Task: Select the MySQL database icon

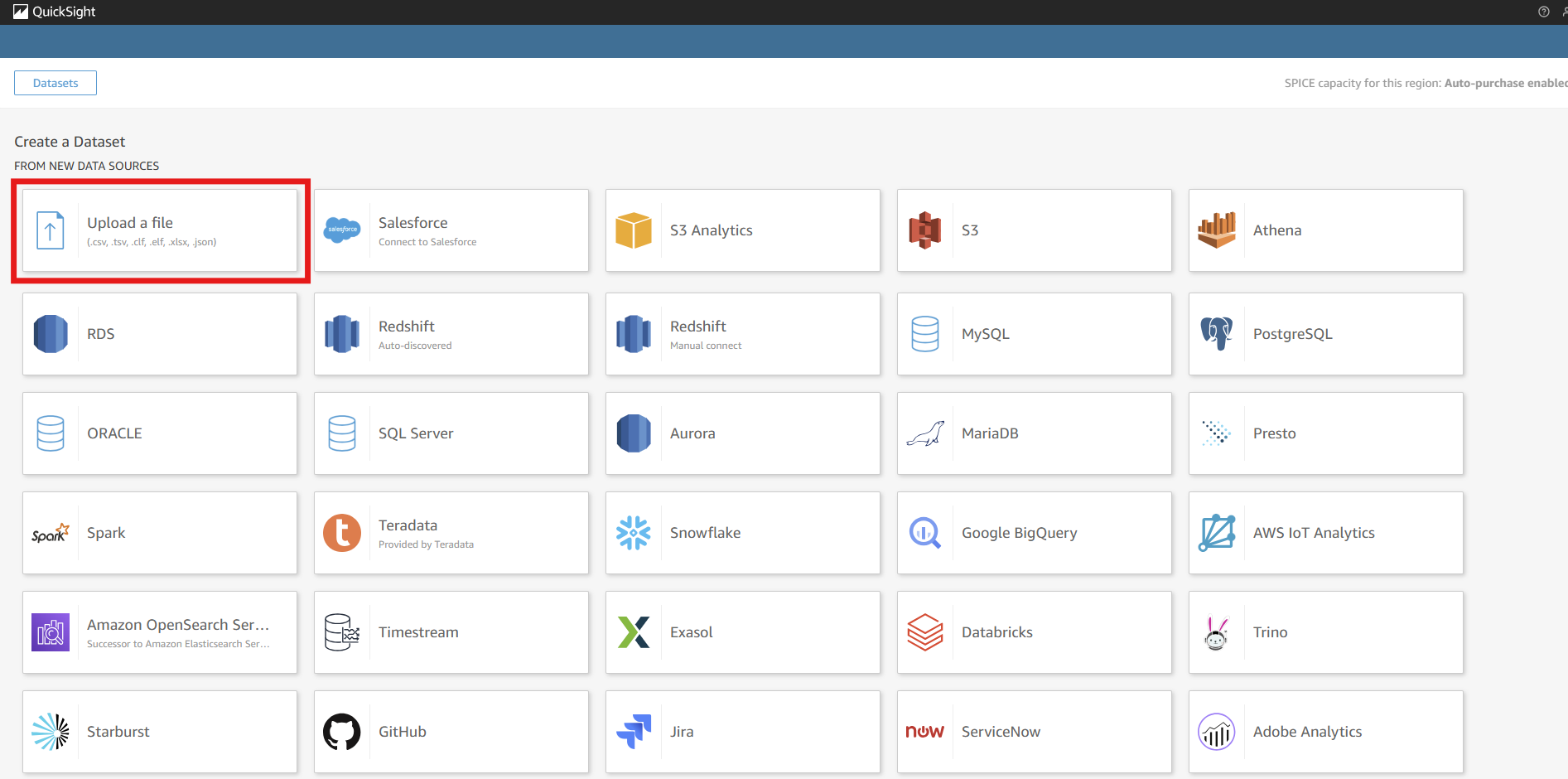Action: tap(925, 334)
